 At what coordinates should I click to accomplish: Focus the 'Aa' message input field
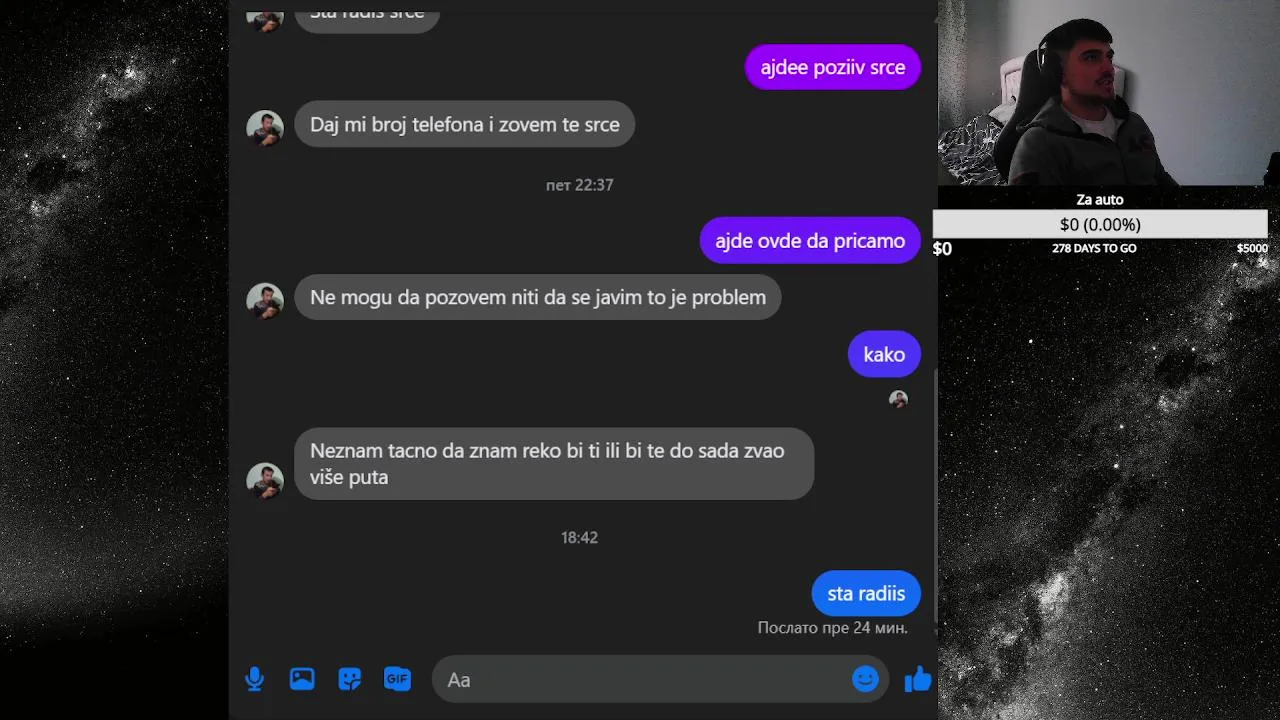pyautogui.click(x=640, y=679)
